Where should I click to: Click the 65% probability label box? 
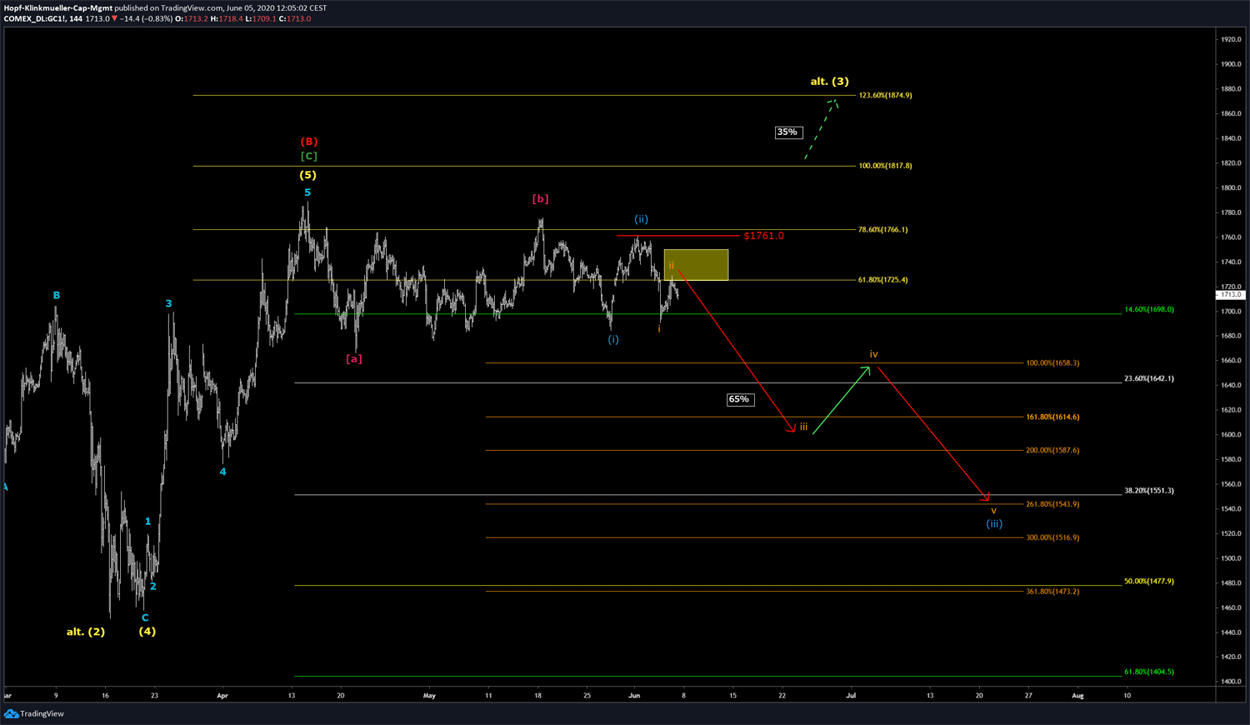[x=739, y=399]
